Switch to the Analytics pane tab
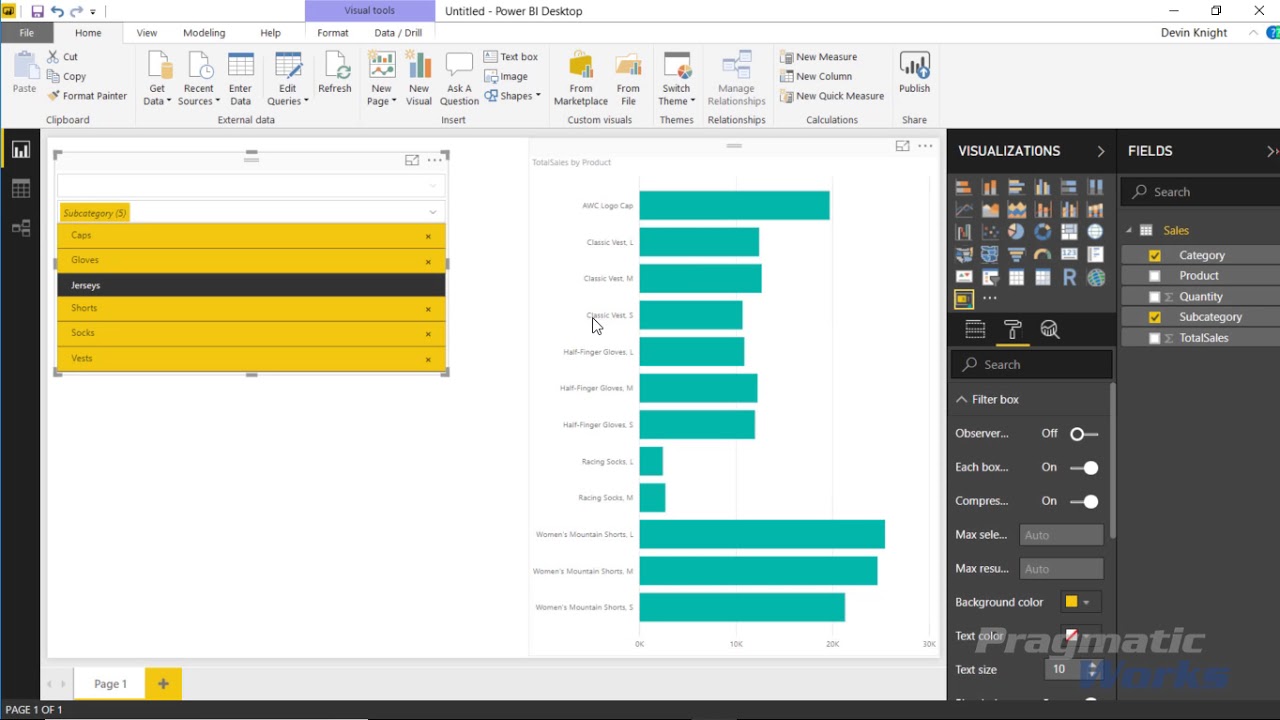1280x720 pixels. [1049, 329]
